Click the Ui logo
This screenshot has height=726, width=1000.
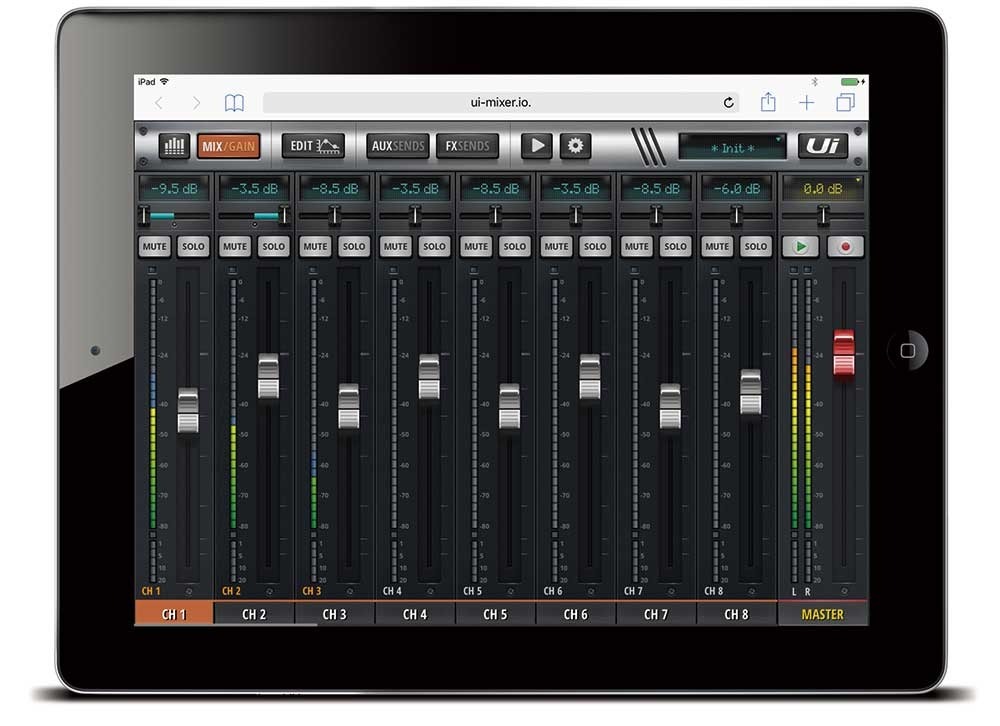822,145
